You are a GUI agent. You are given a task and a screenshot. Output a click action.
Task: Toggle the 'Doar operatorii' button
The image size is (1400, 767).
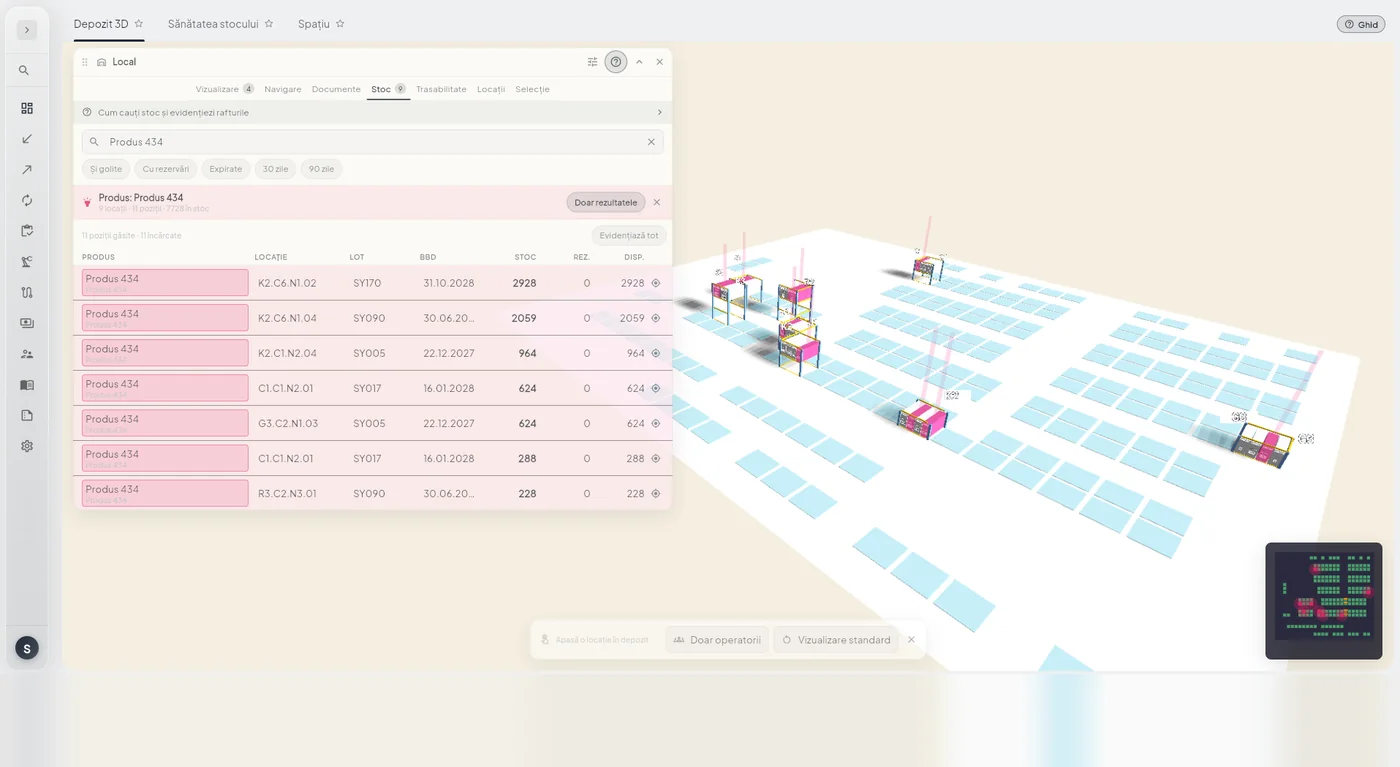[x=717, y=640]
